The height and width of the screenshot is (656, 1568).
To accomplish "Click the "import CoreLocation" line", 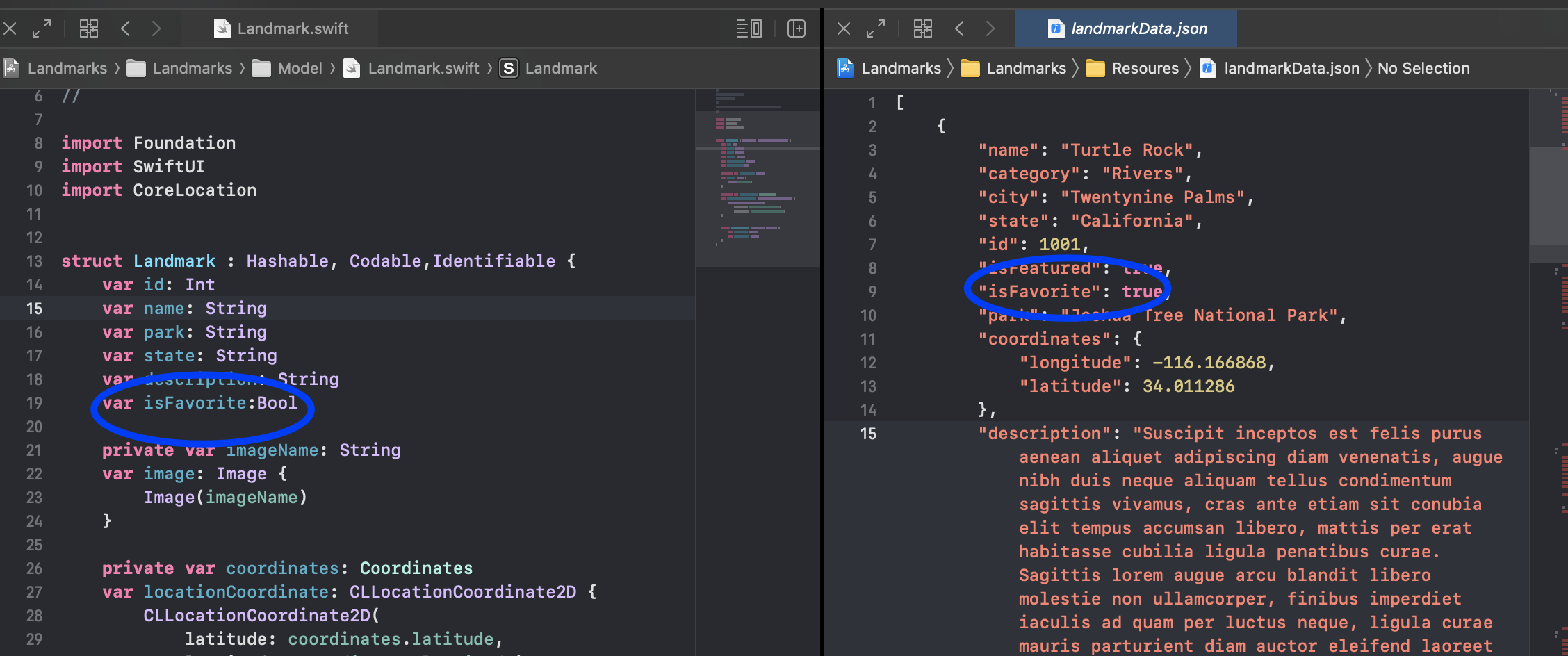I will (x=159, y=190).
